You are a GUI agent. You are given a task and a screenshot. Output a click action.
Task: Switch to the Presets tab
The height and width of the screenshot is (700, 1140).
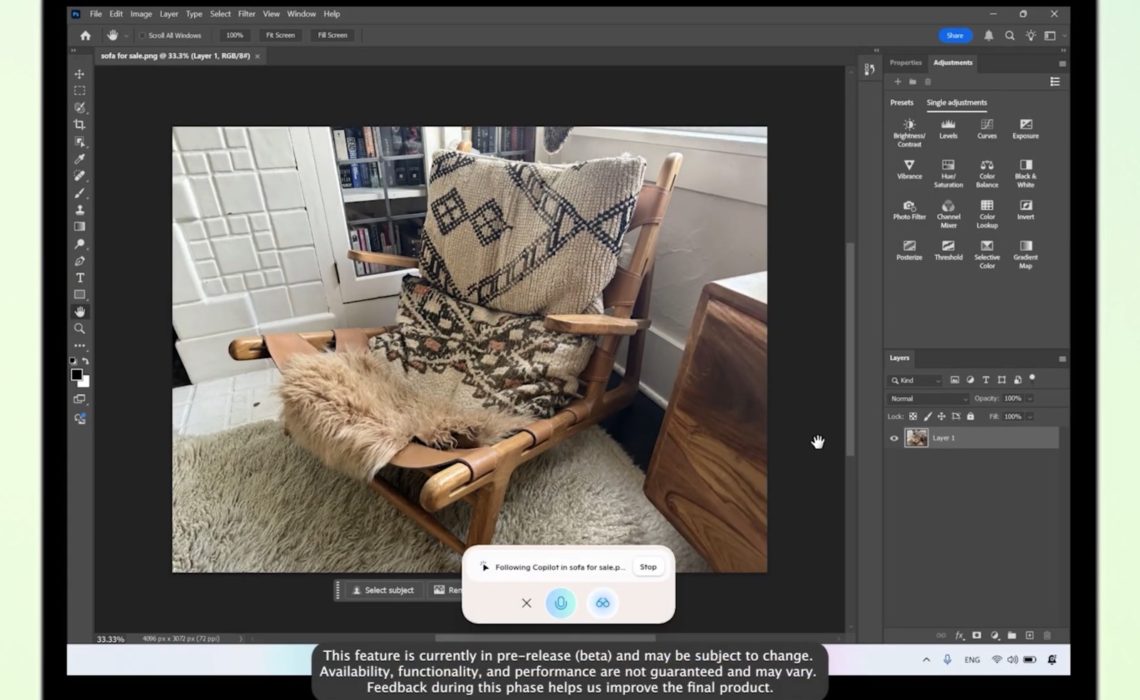tap(901, 102)
